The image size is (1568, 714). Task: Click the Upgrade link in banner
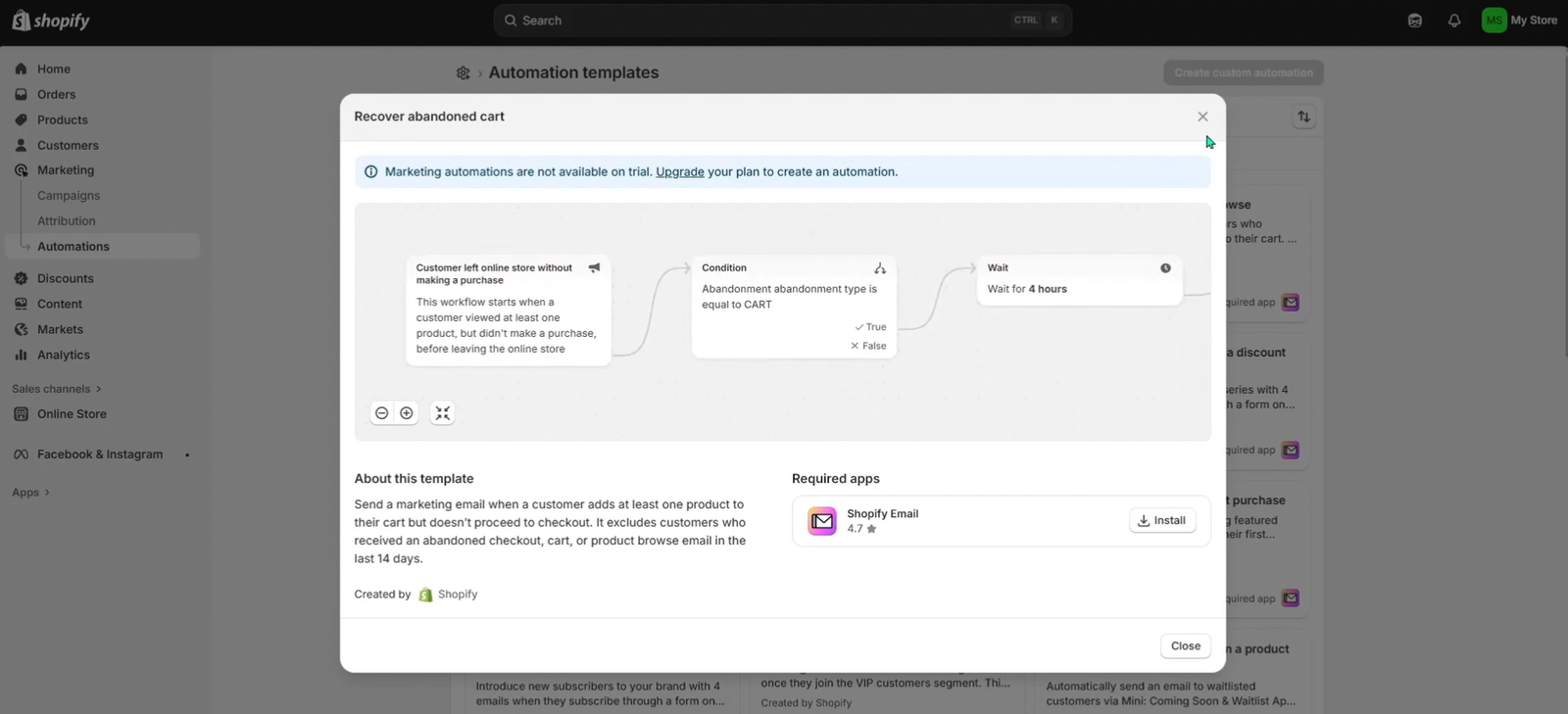tap(680, 171)
